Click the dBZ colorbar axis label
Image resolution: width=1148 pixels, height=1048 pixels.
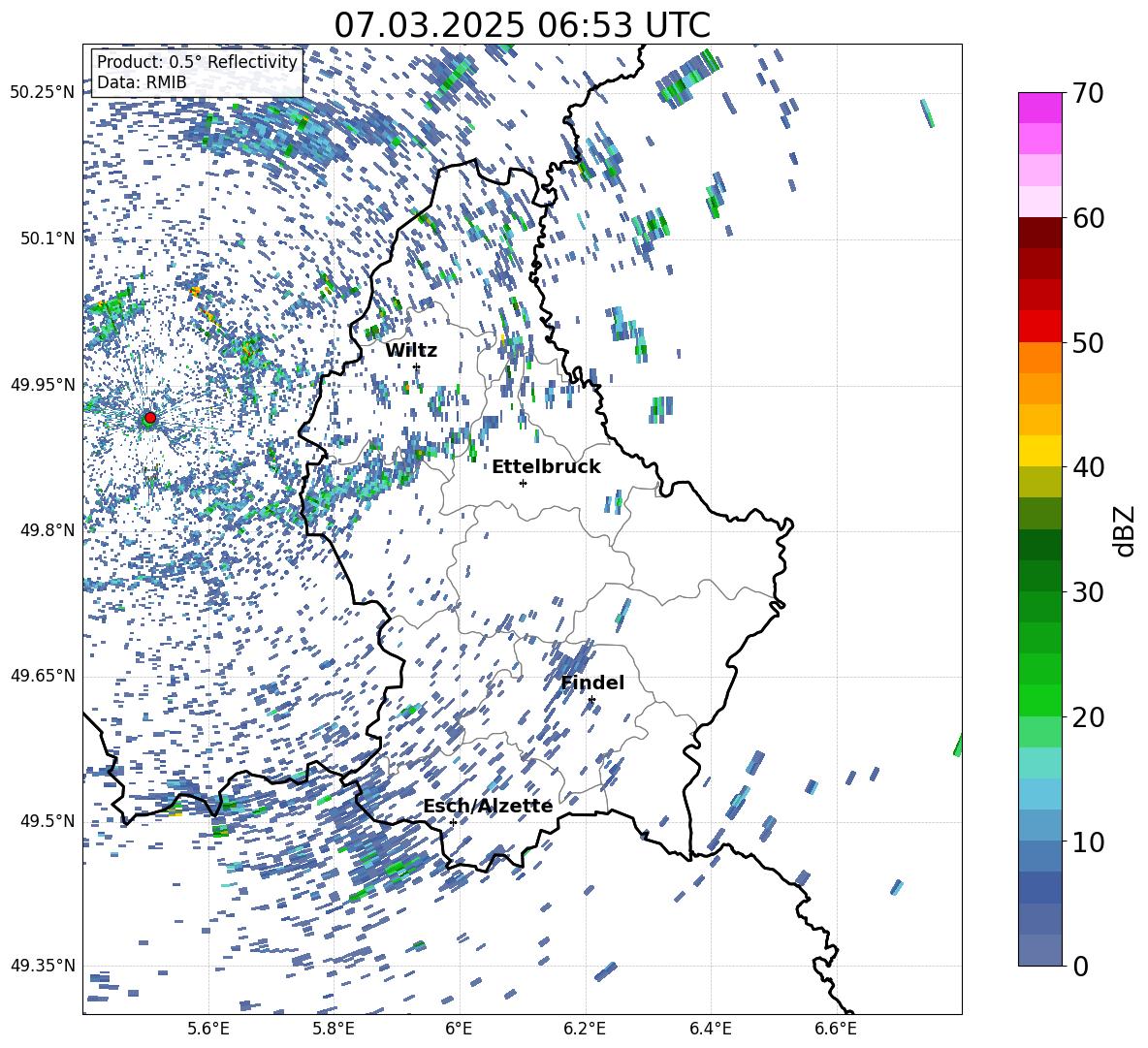tap(1126, 530)
